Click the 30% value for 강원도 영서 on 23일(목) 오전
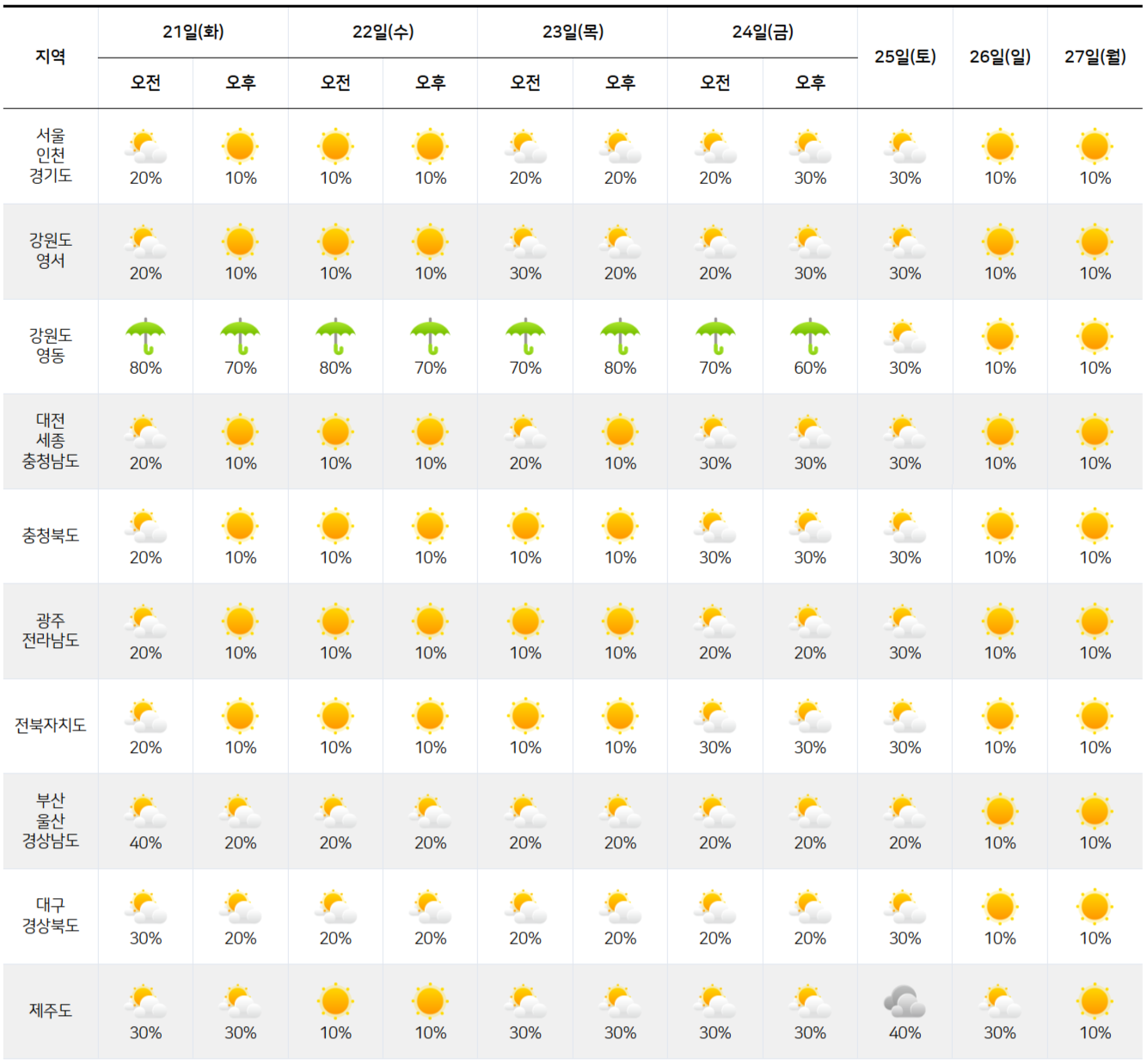This screenshot has height=1064, width=1147. pos(525,273)
